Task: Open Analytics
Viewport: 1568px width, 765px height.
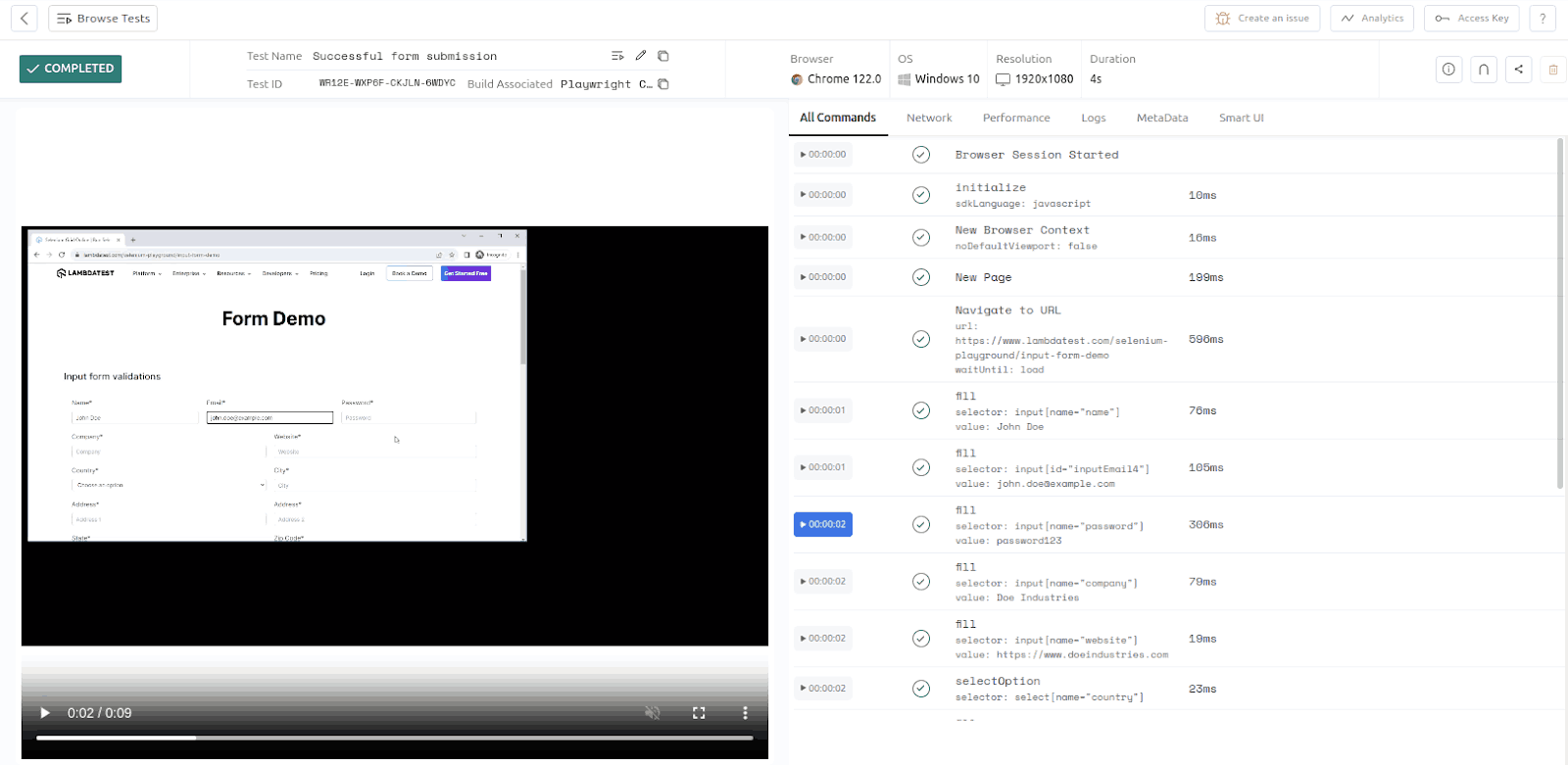Action: tap(1372, 18)
